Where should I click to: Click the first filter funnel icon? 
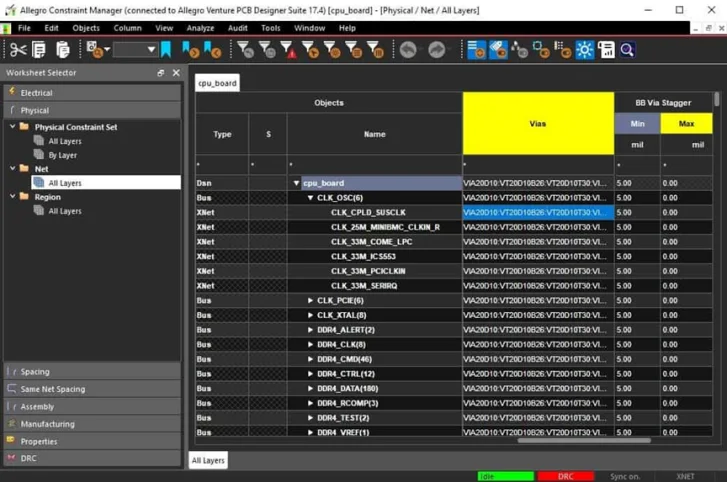coord(245,49)
